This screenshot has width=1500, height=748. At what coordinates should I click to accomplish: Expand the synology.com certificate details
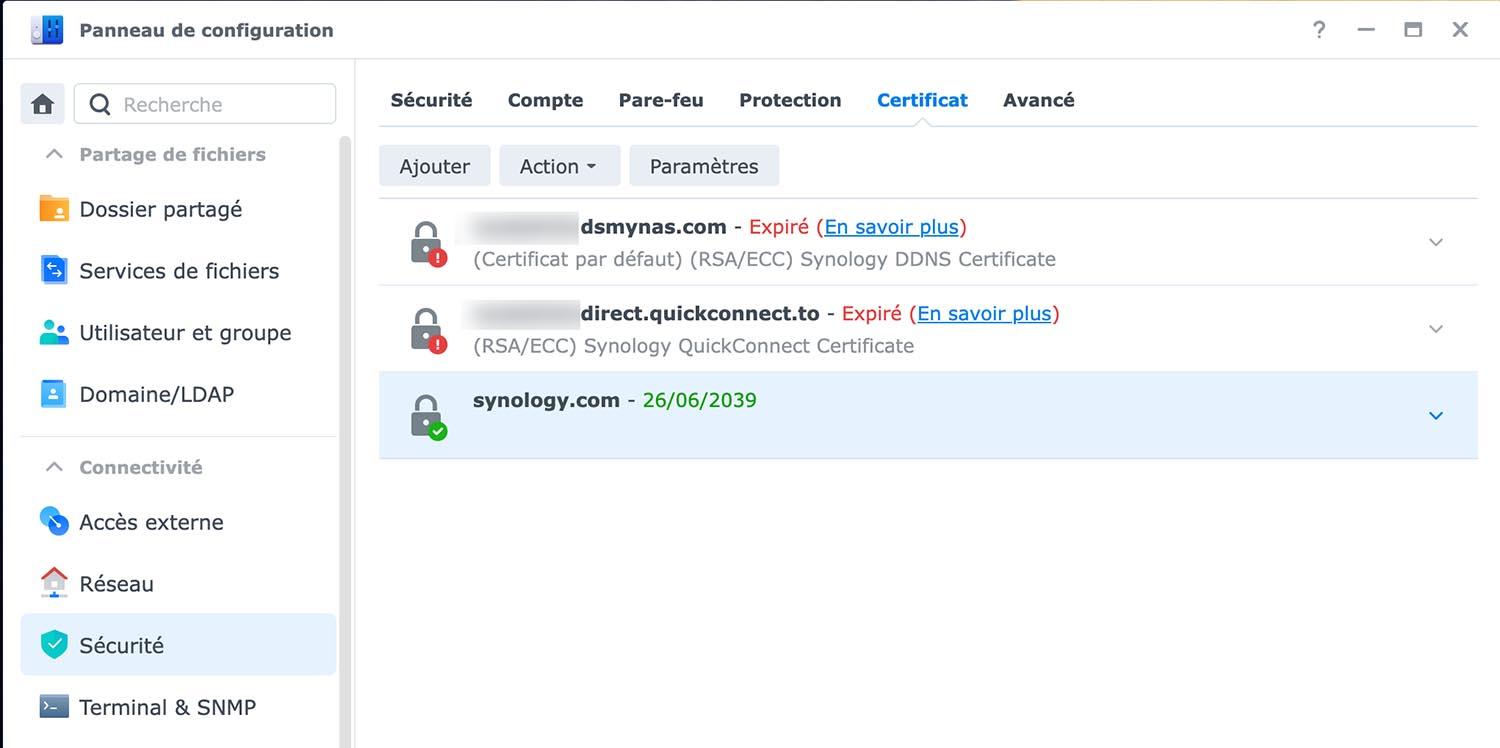tap(1436, 416)
